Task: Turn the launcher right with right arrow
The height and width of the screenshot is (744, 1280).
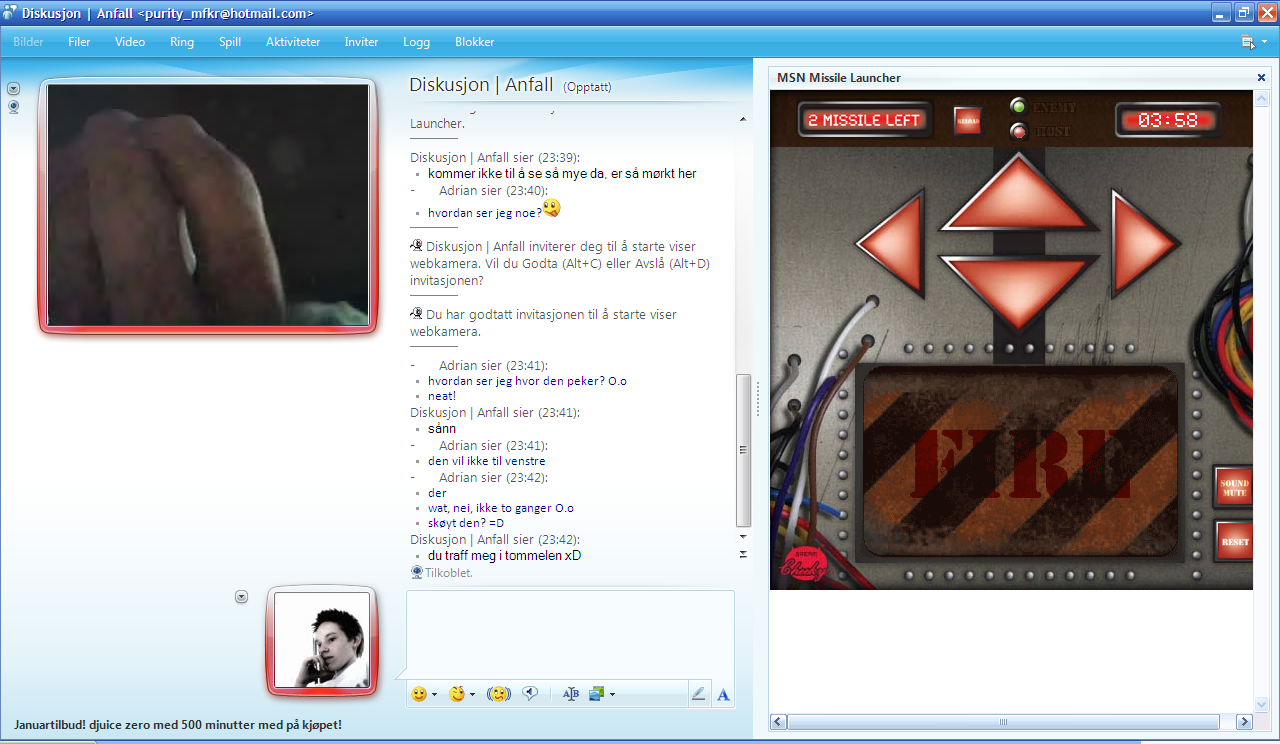Action: (1145, 244)
